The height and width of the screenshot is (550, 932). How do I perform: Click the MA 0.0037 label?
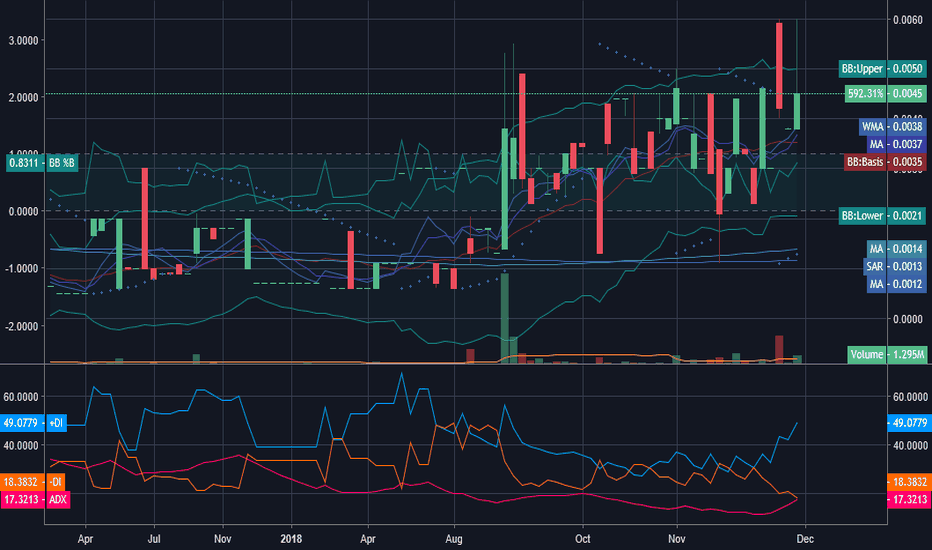pos(895,144)
